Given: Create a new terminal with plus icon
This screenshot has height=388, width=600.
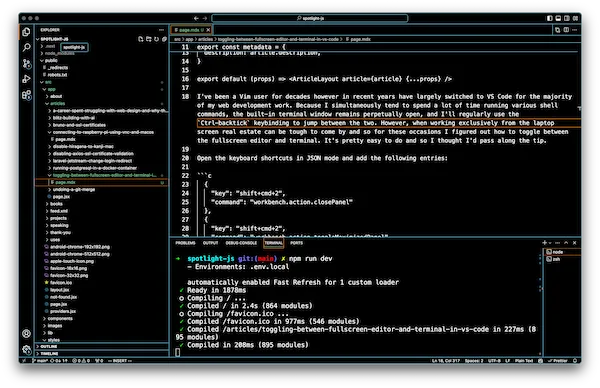Looking at the screenshot, I should [x=544, y=243].
